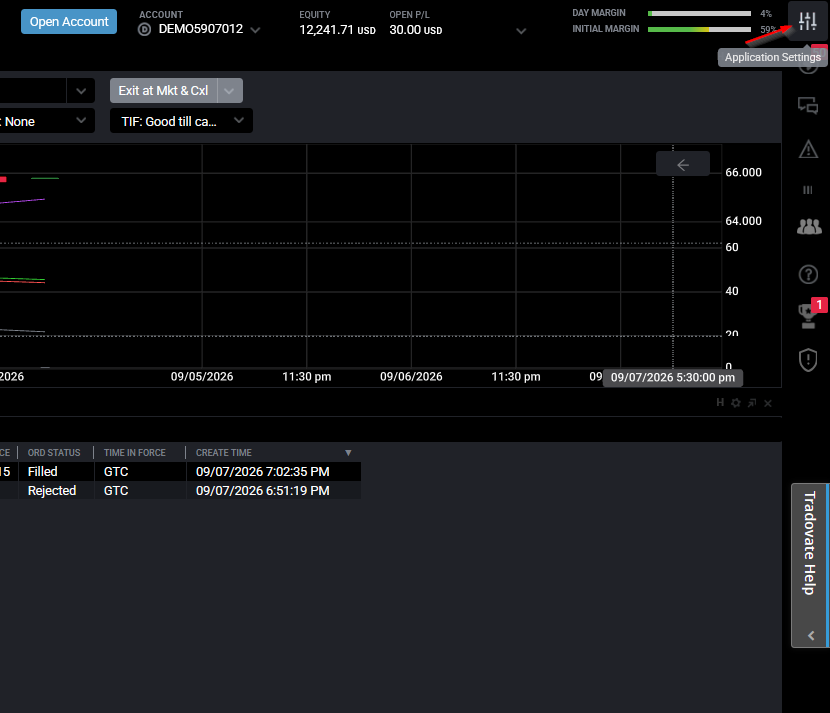This screenshot has height=713, width=830.
Task: Click GTC in the Rejected row
Action: pos(140,491)
